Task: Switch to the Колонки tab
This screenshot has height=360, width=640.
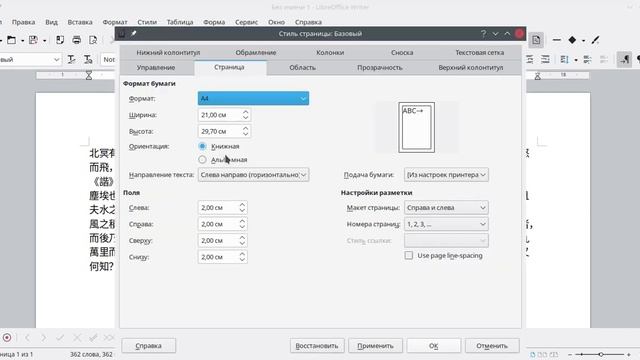Action: click(x=330, y=53)
